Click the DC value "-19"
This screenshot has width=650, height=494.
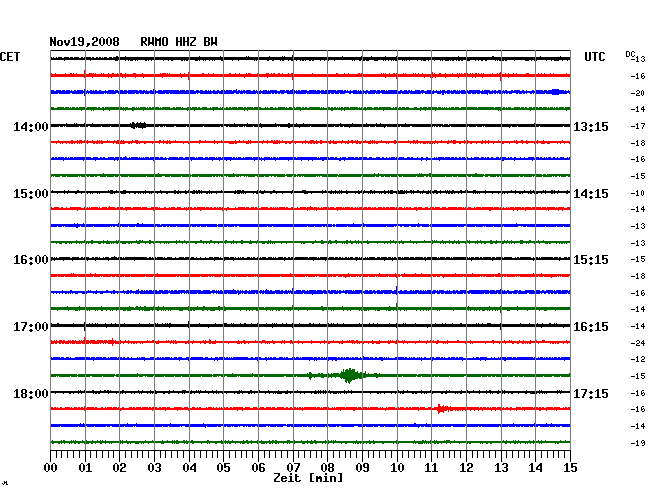point(638,443)
